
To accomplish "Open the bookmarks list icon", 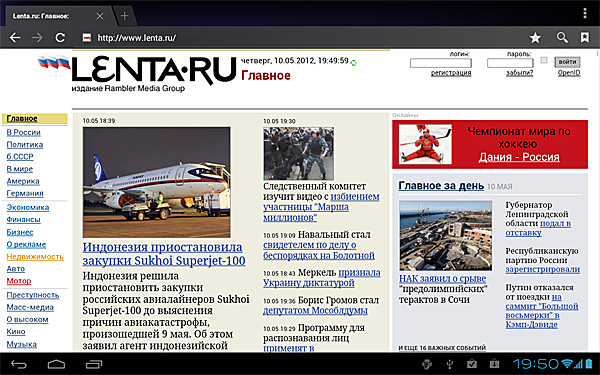I will pos(585,38).
